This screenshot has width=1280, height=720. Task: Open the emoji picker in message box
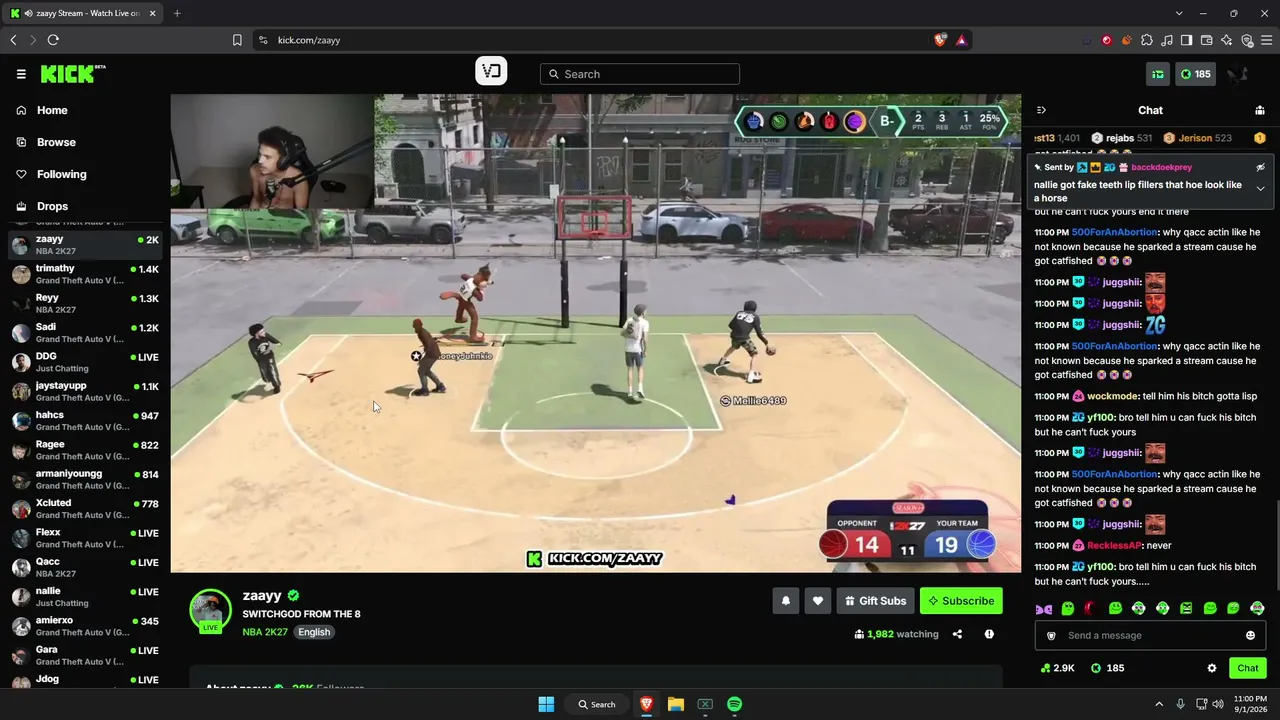pyautogui.click(x=1250, y=636)
